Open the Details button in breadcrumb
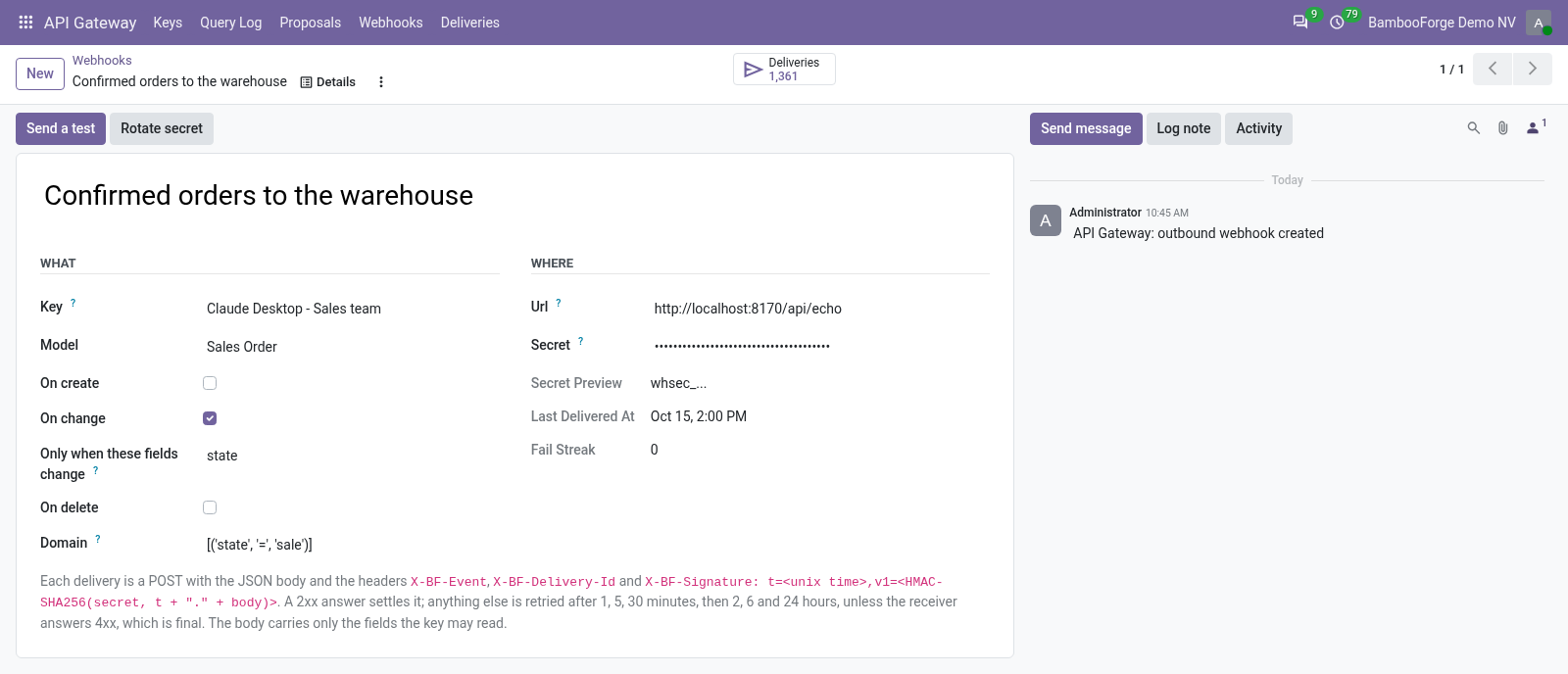The height and width of the screenshot is (674, 1568). pyautogui.click(x=328, y=82)
